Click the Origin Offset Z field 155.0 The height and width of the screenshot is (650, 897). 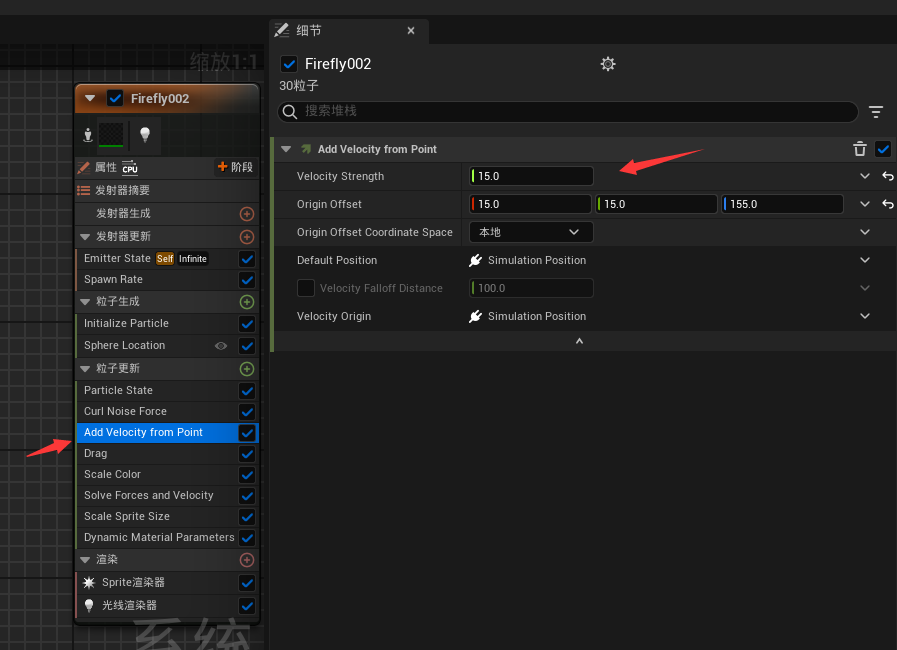782,204
